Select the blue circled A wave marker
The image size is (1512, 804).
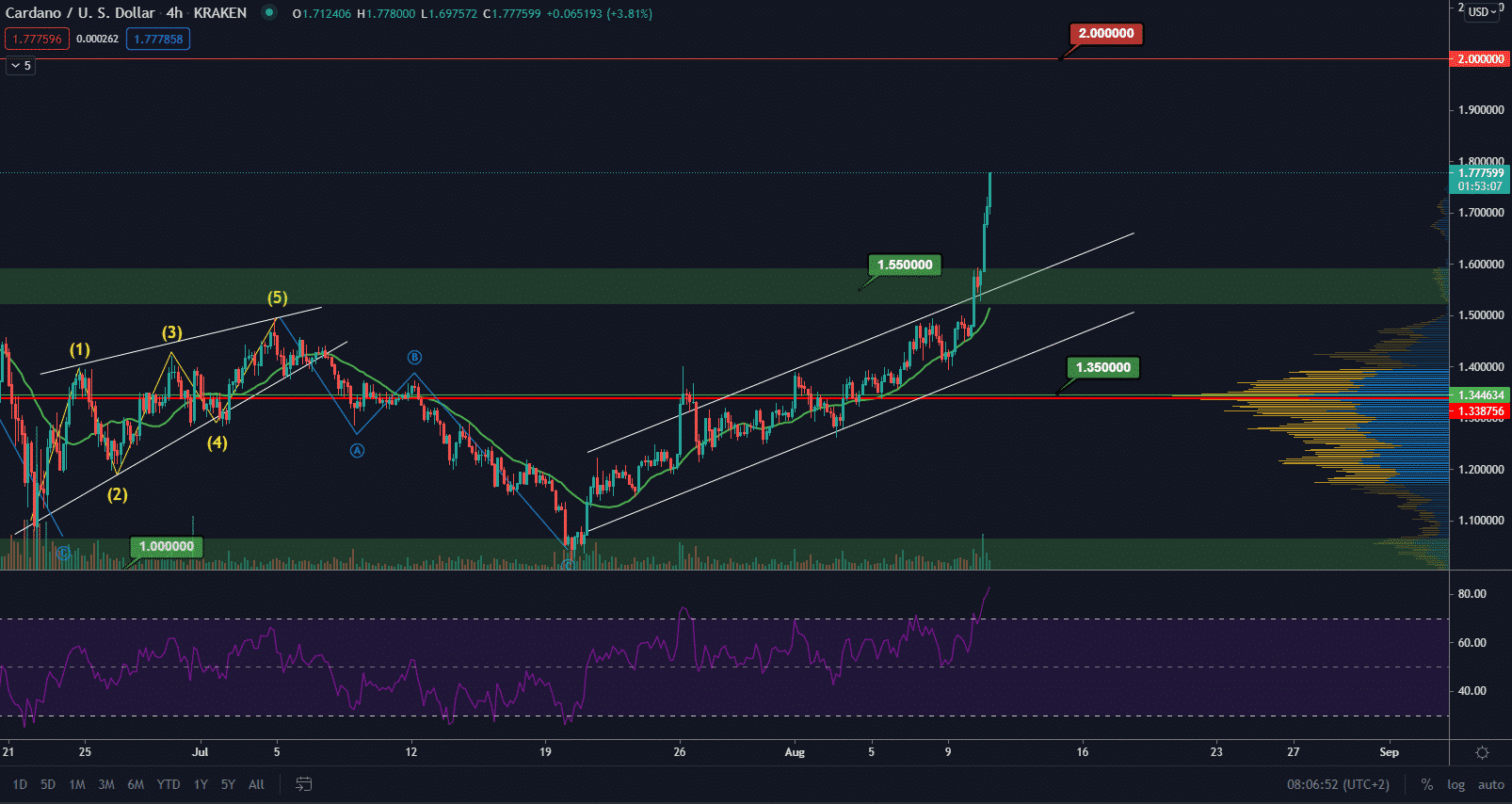(x=357, y=451)
